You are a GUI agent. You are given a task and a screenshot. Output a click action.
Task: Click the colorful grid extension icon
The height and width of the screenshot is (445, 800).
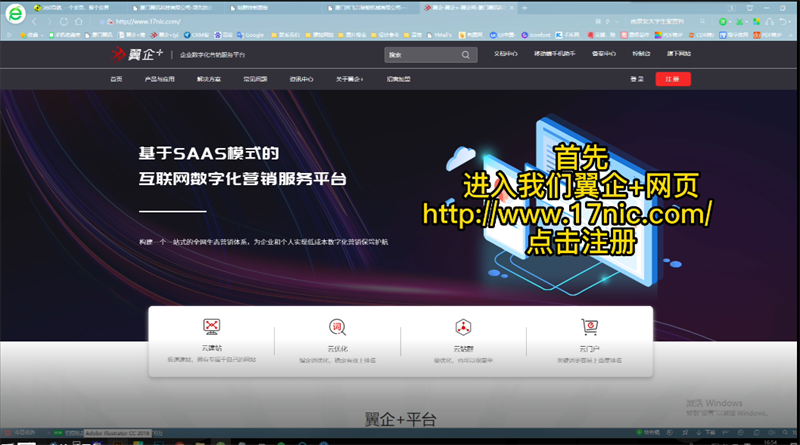(x=756, y=21)
